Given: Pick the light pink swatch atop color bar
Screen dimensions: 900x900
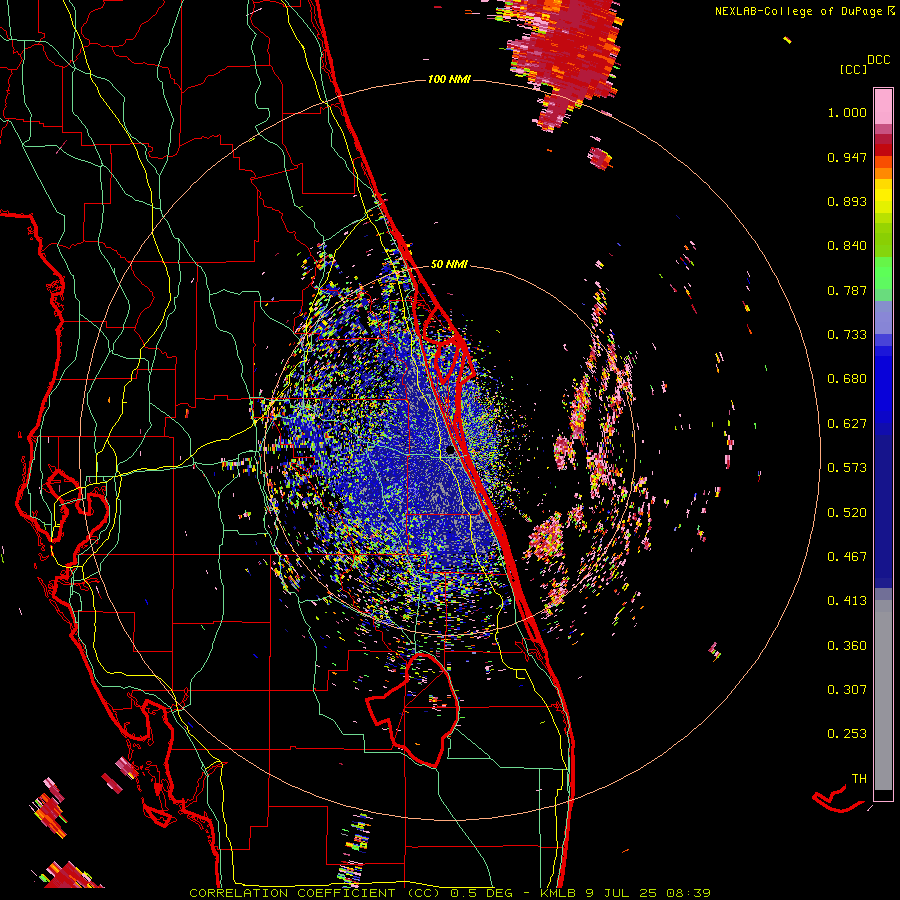Looking at the screenshot, I should pos(883,106).
